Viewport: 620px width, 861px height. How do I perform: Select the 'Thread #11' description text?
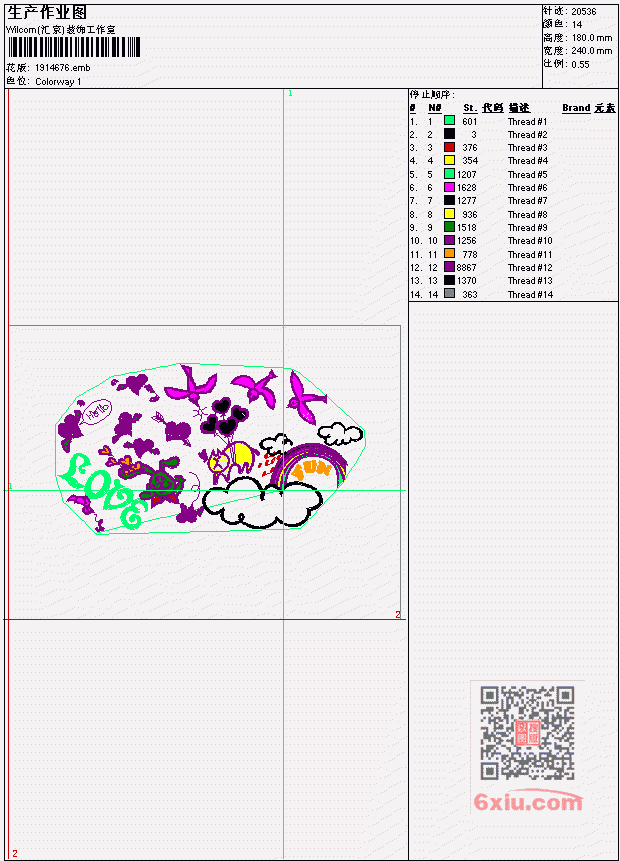[530, 254]
